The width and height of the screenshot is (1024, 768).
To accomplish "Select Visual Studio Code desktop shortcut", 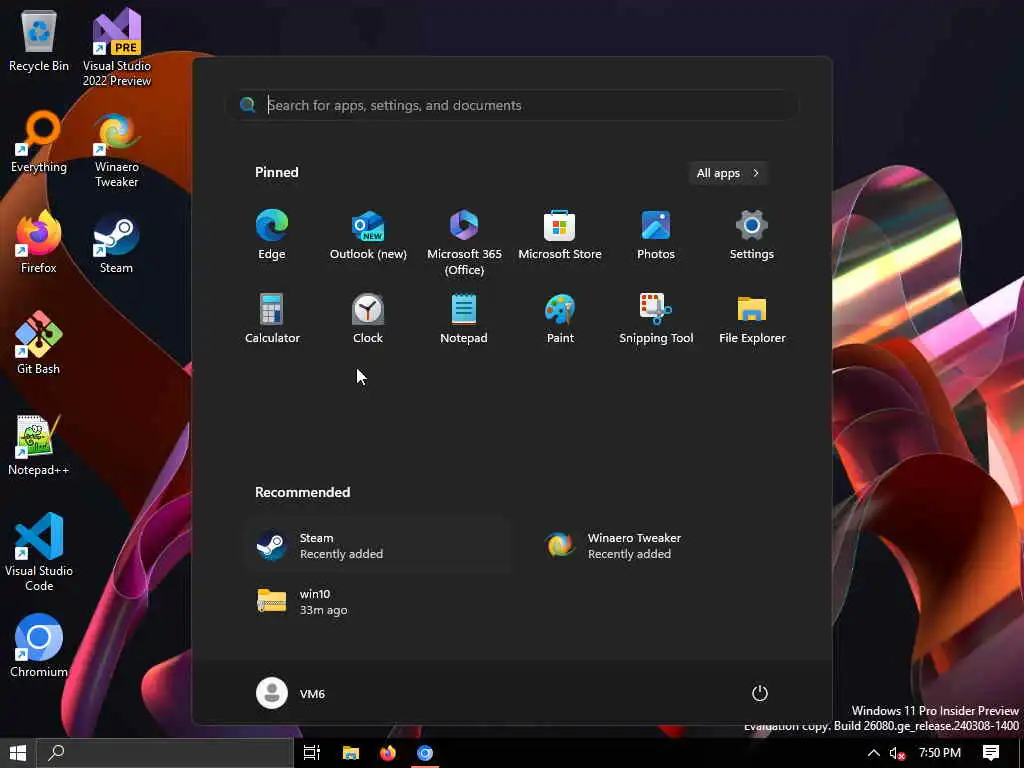I will (39, 552).
